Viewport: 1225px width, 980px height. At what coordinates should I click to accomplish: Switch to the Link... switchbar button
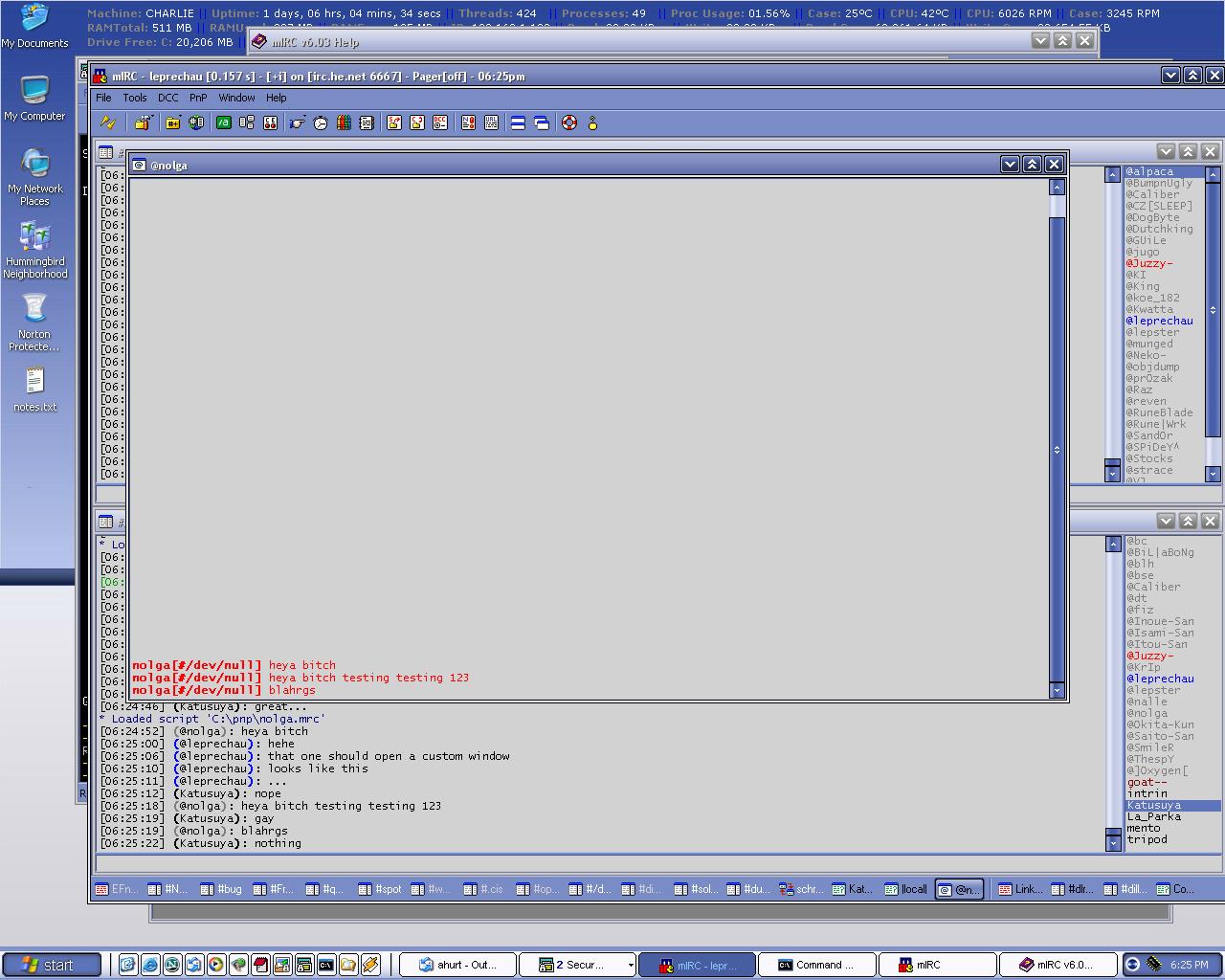point(1020,889)
